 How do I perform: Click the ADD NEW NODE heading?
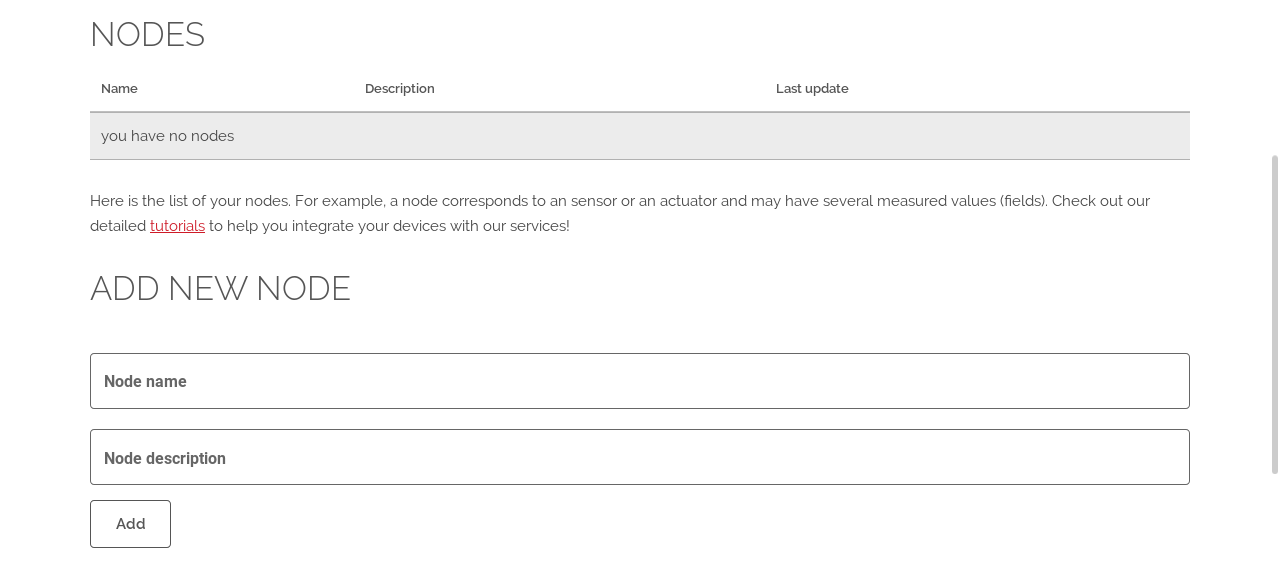click(220, 289)
